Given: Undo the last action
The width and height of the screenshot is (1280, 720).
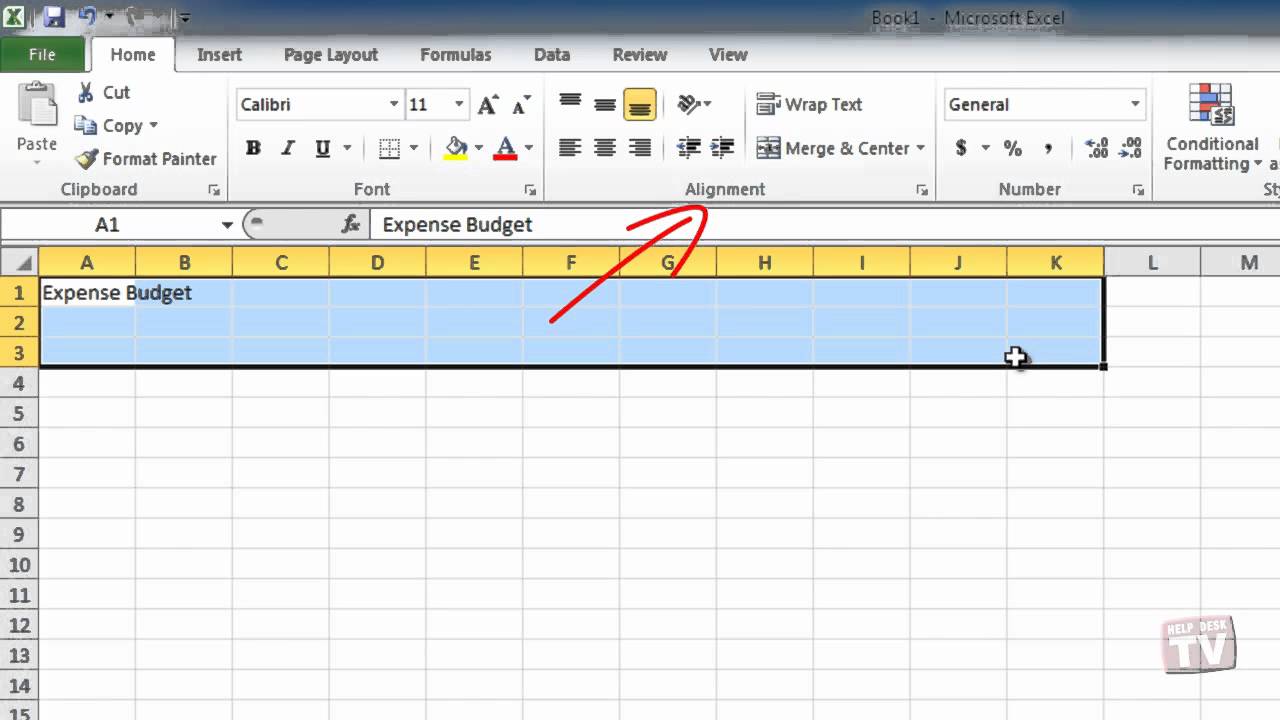Looking at the screenshot, I should click(x=87, y=17).
